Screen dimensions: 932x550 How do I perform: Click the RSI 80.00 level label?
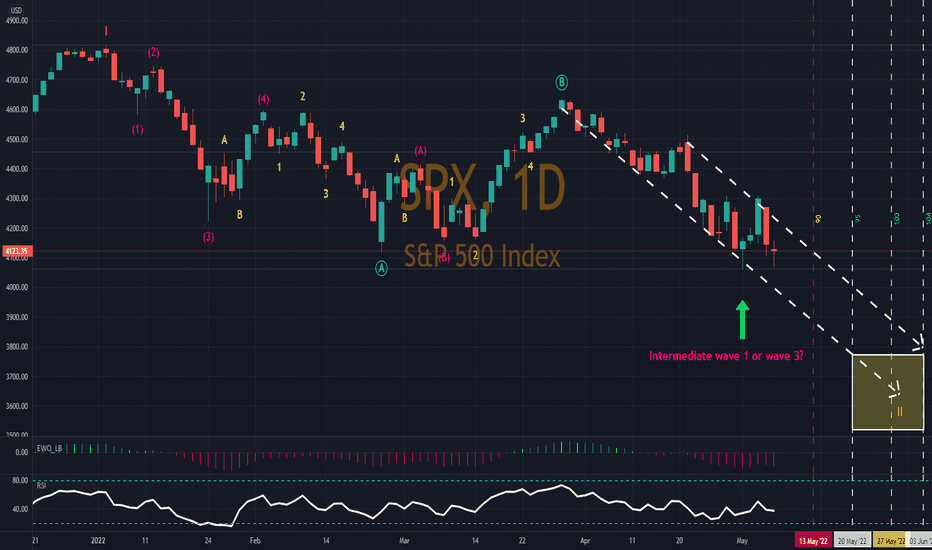click(20, 480)
